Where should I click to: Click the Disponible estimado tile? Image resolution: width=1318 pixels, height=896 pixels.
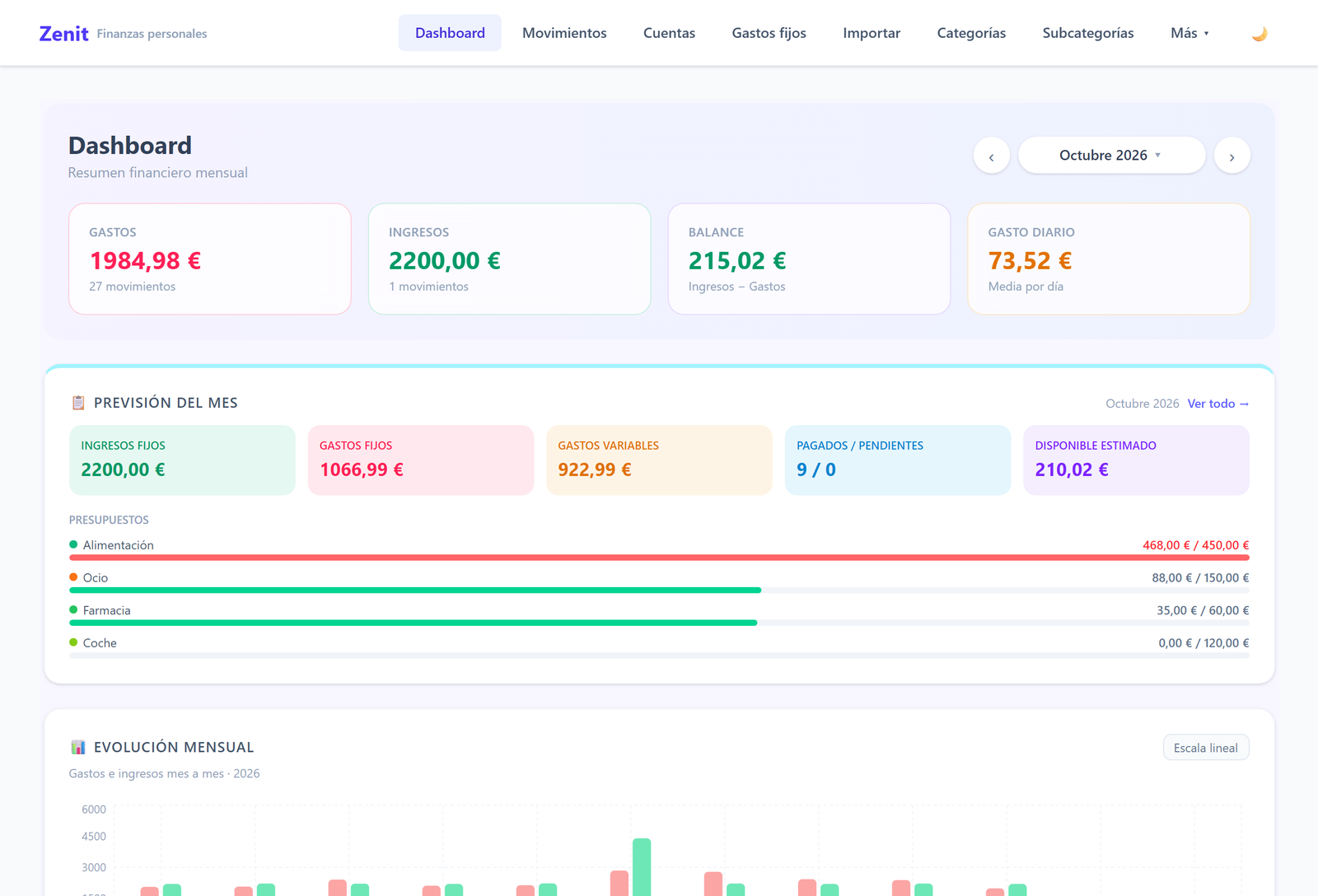point(1136,460)
